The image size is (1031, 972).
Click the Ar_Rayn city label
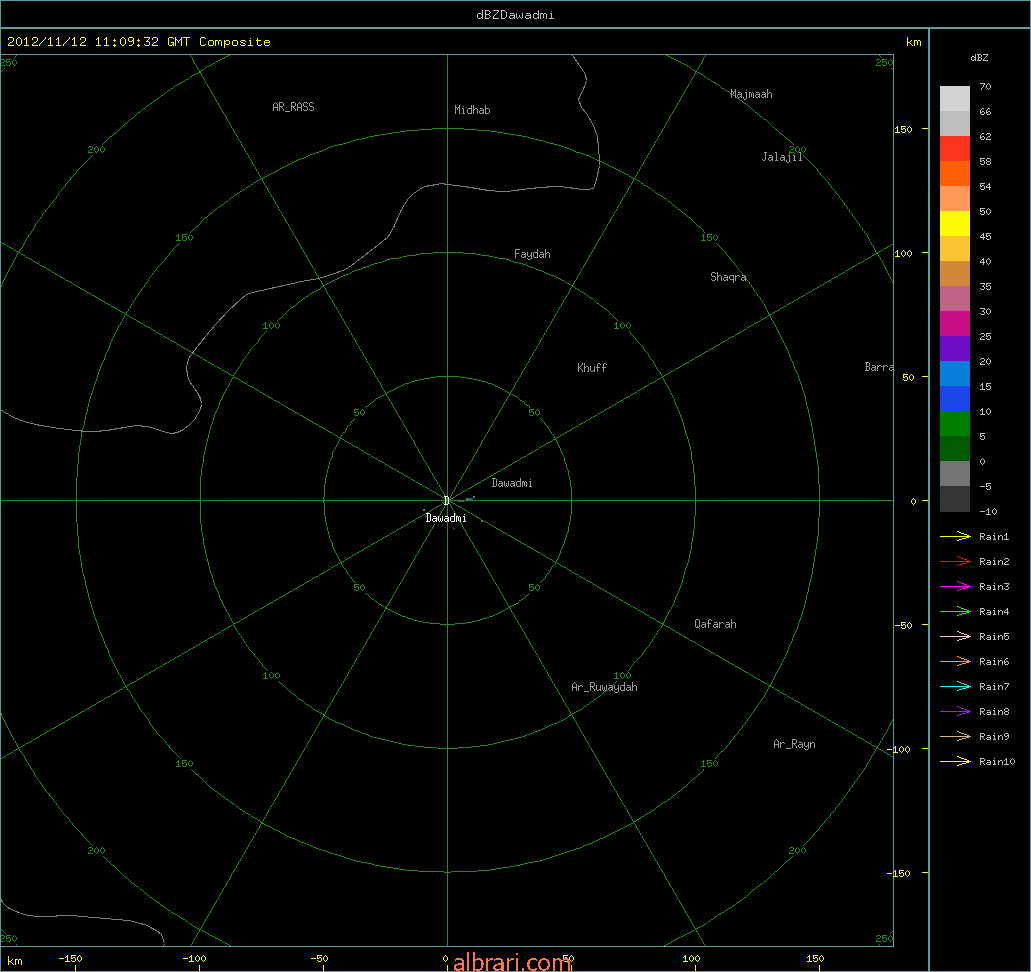794,744
